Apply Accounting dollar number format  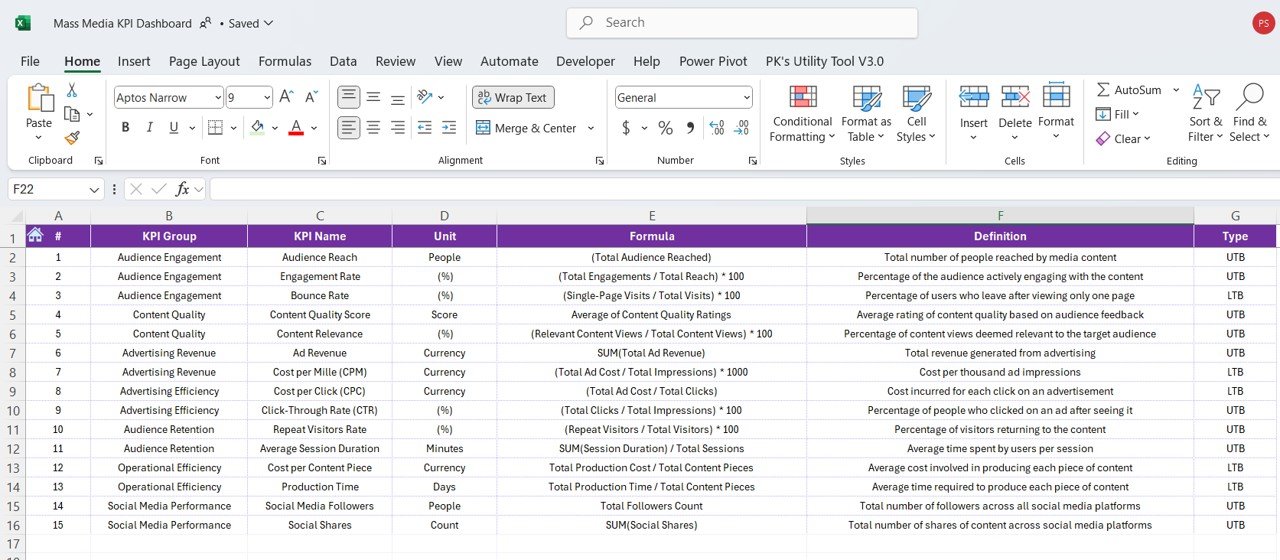[626, 128]
